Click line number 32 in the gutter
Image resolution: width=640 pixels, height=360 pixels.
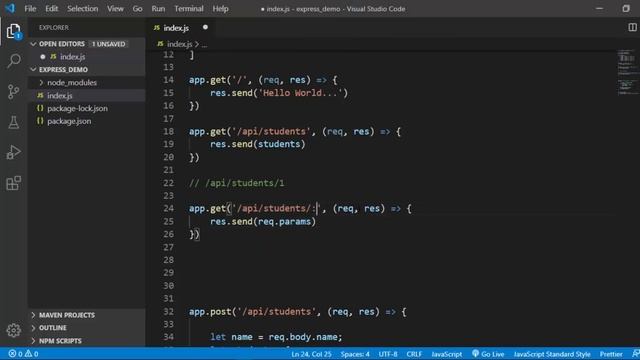169,312
